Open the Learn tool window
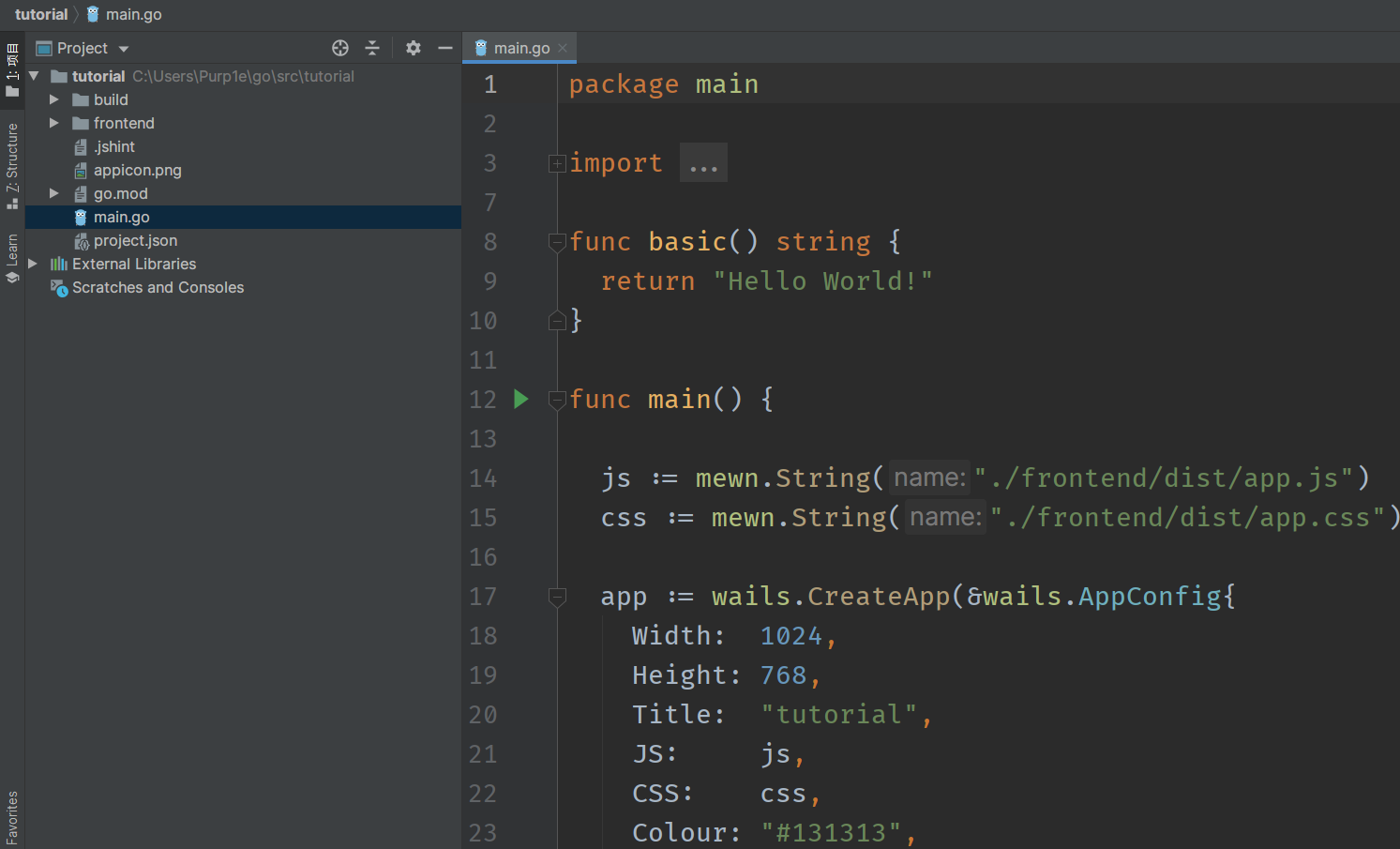1400x849 pixels. point(12,257)
